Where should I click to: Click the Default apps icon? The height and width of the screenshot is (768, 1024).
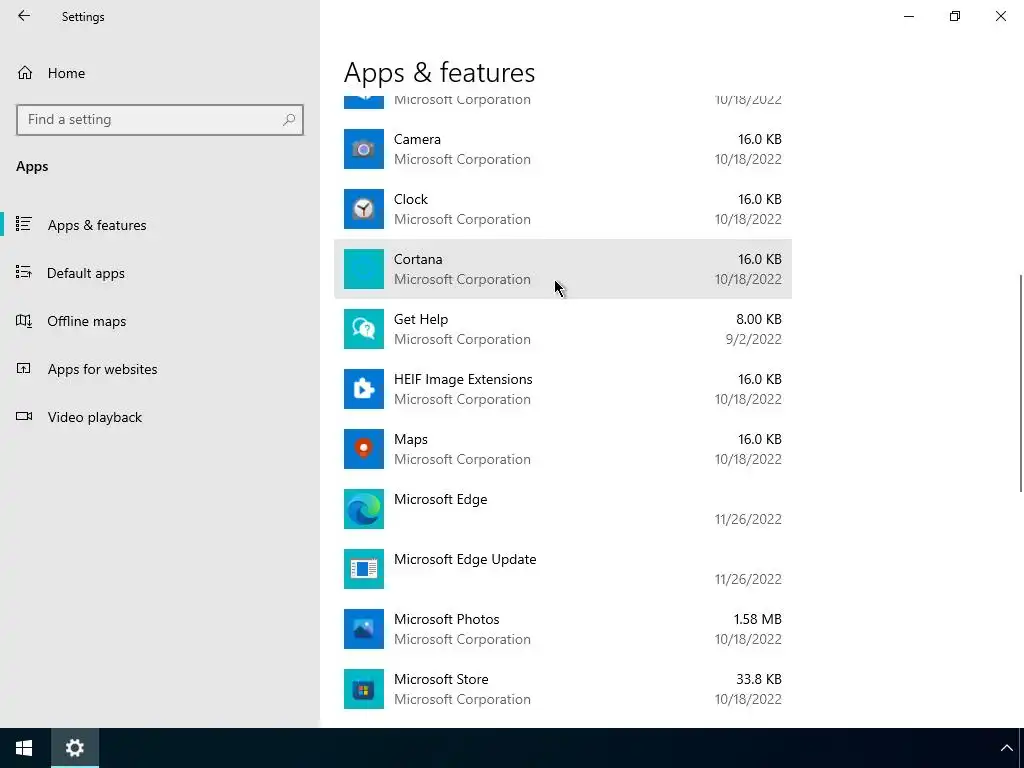coord(24,272)
